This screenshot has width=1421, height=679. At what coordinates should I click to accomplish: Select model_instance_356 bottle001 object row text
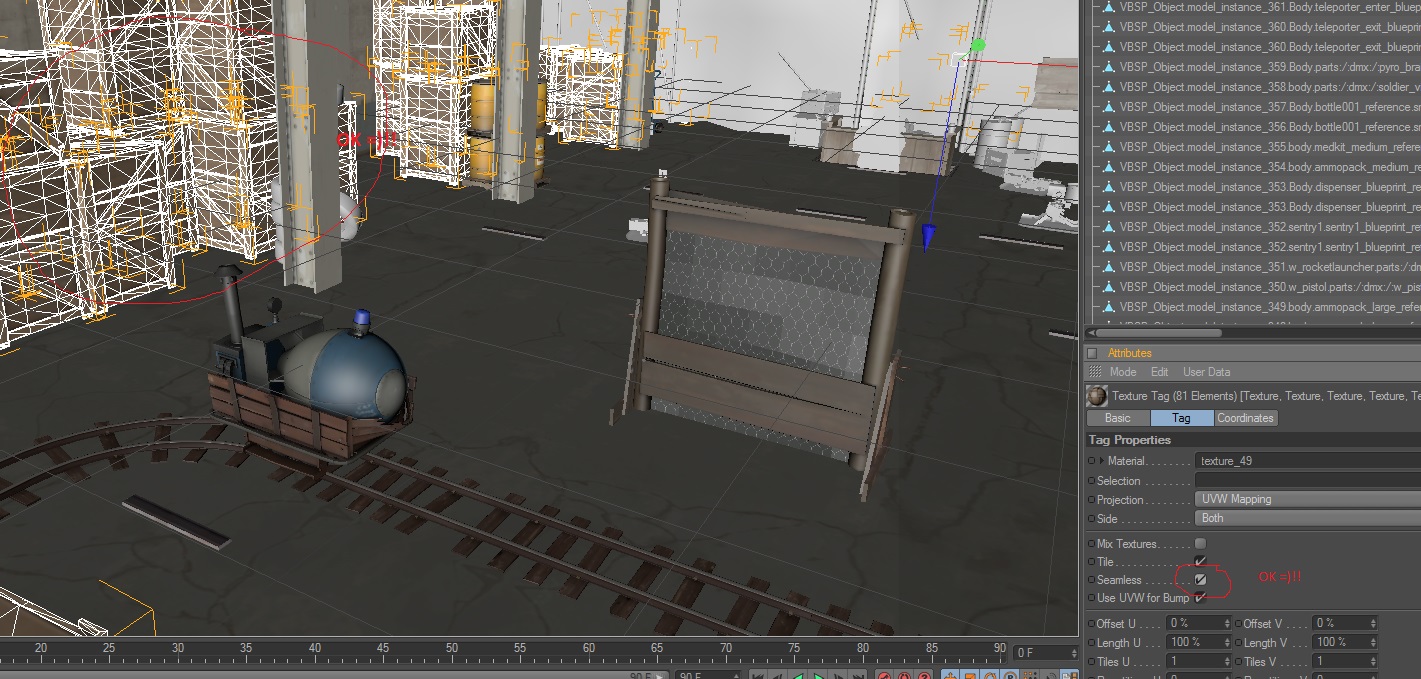1270,127
